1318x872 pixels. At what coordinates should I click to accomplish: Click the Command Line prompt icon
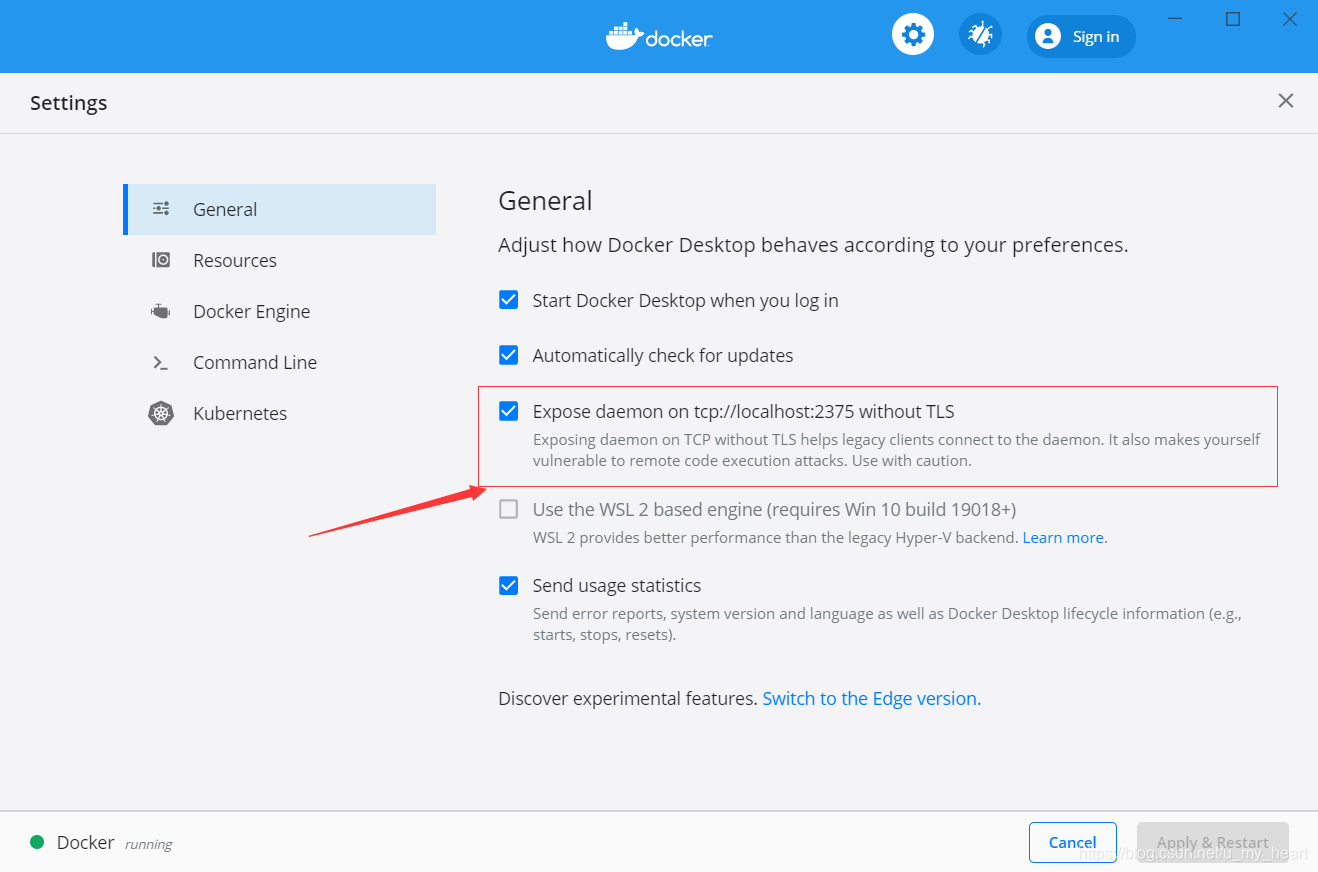160,362
